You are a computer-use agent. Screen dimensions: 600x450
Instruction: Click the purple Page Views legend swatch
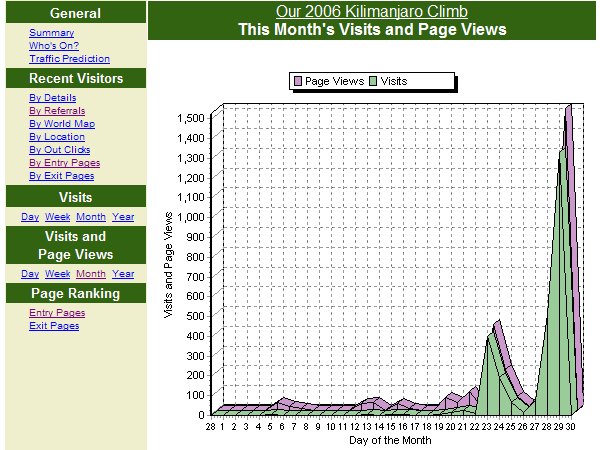click(297, 80)
